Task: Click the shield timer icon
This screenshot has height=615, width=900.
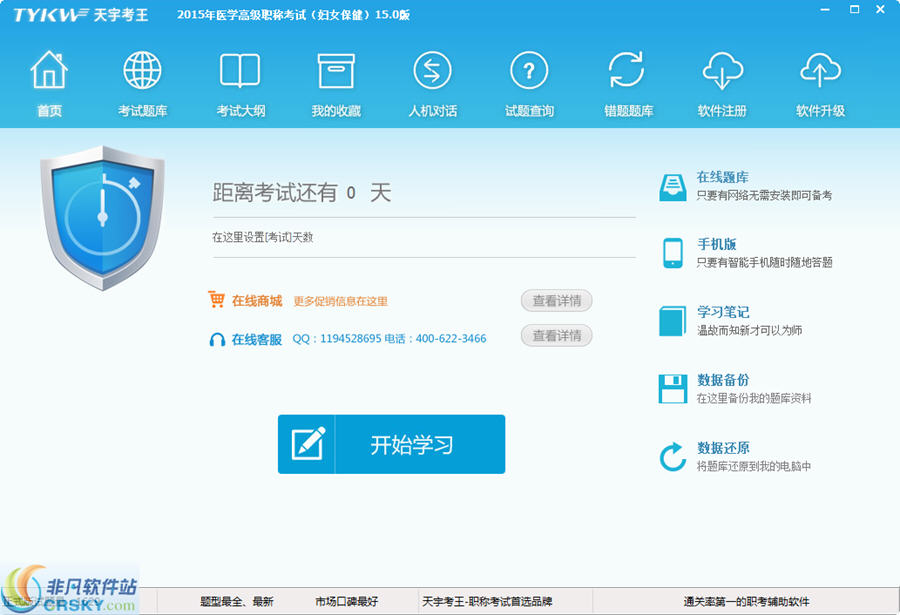Action: coord(103,218)
